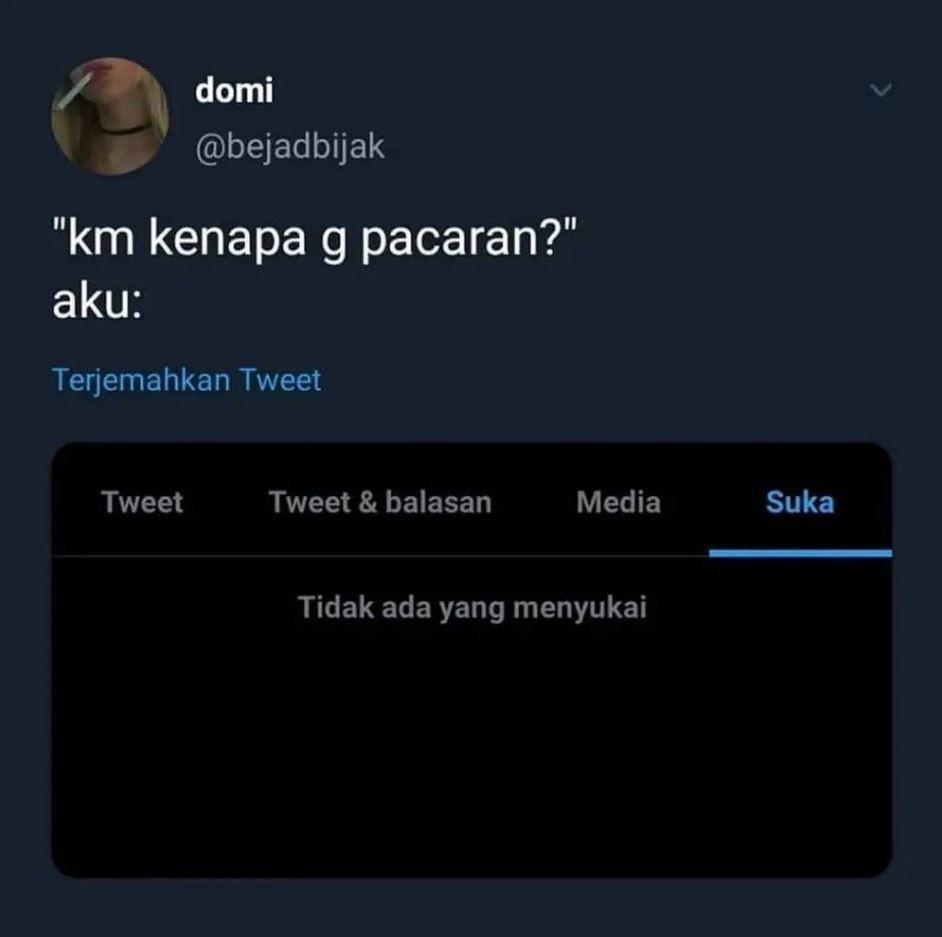Click the Terjemahkan Tweet link
942x937 pixels.
click(x=187, y=380)
